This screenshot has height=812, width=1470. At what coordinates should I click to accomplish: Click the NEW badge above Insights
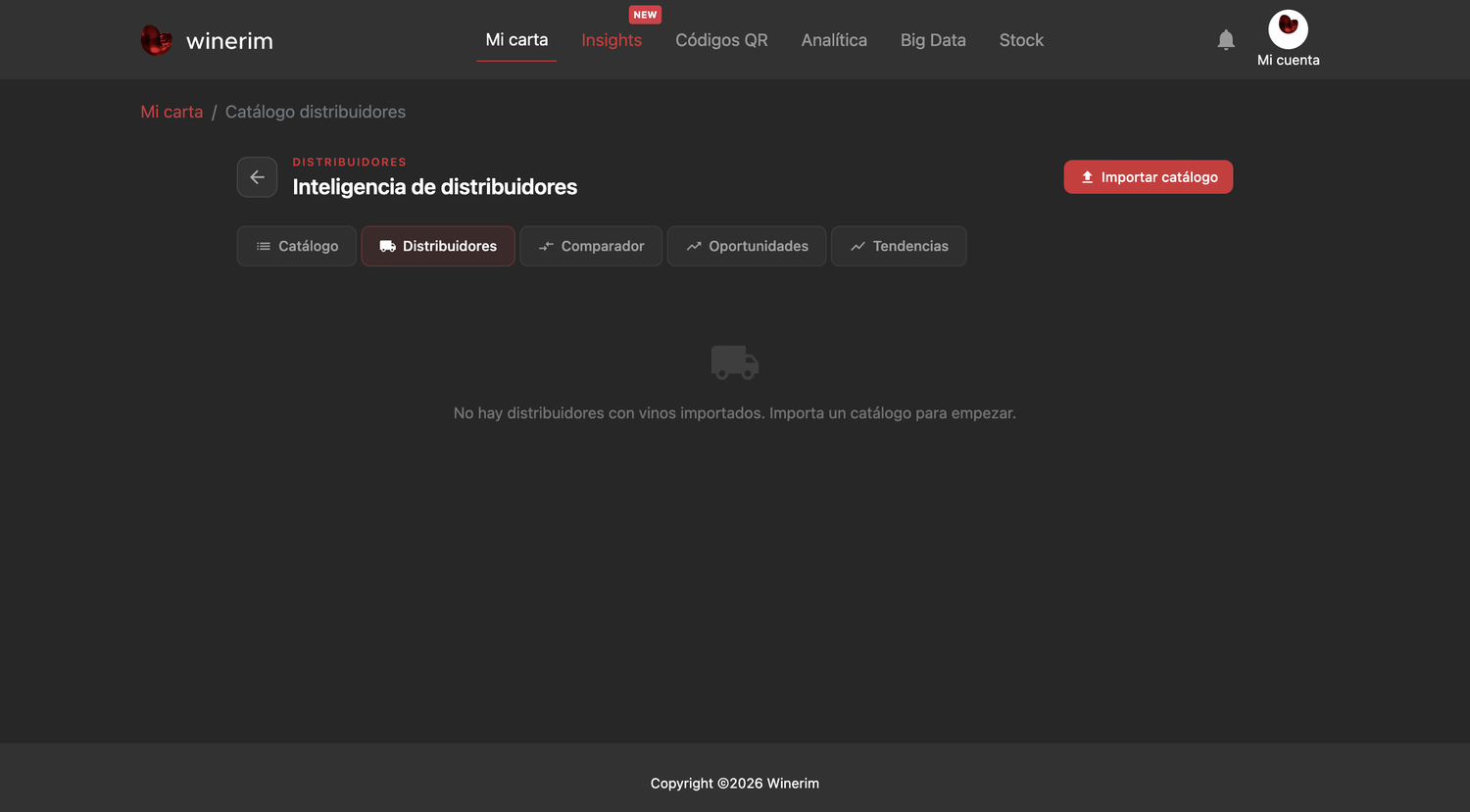[x=645, y=15]
